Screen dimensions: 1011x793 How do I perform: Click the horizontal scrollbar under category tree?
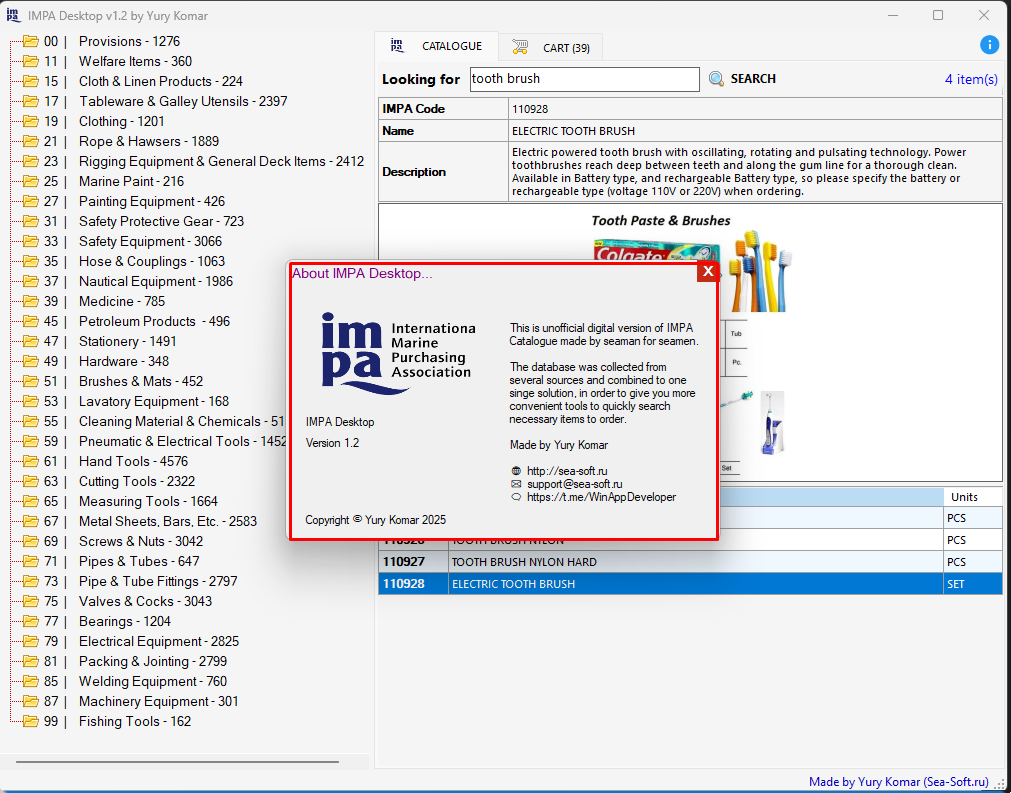click(x=178, y=762)
